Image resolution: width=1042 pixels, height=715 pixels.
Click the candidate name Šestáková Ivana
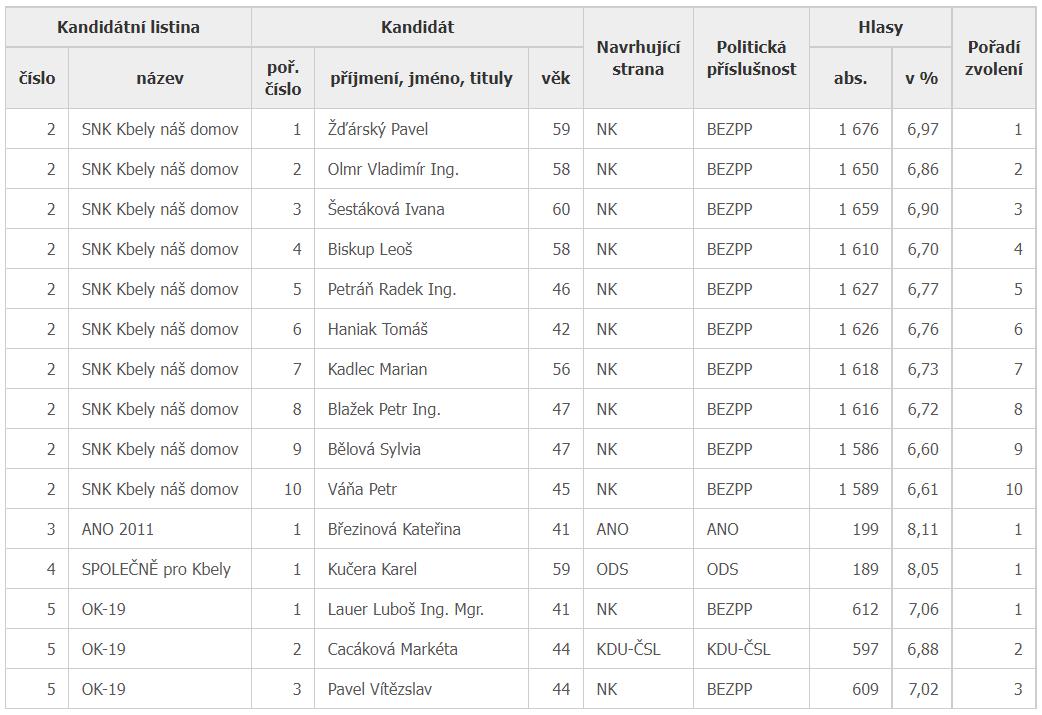[386, 209]
